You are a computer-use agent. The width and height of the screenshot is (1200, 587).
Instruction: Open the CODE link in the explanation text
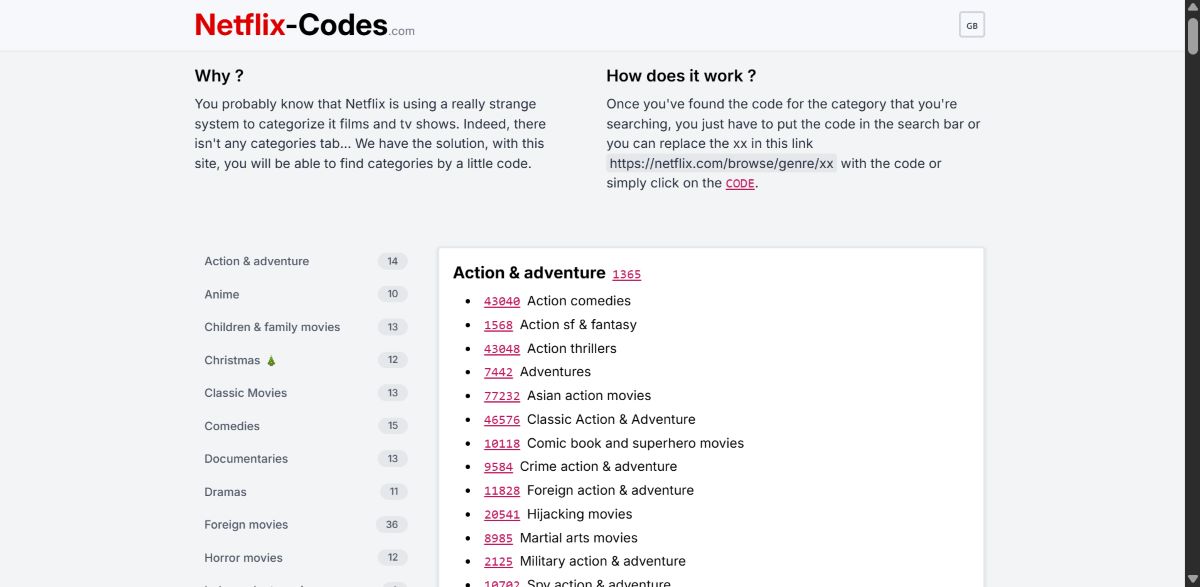(x=739, y=183)
